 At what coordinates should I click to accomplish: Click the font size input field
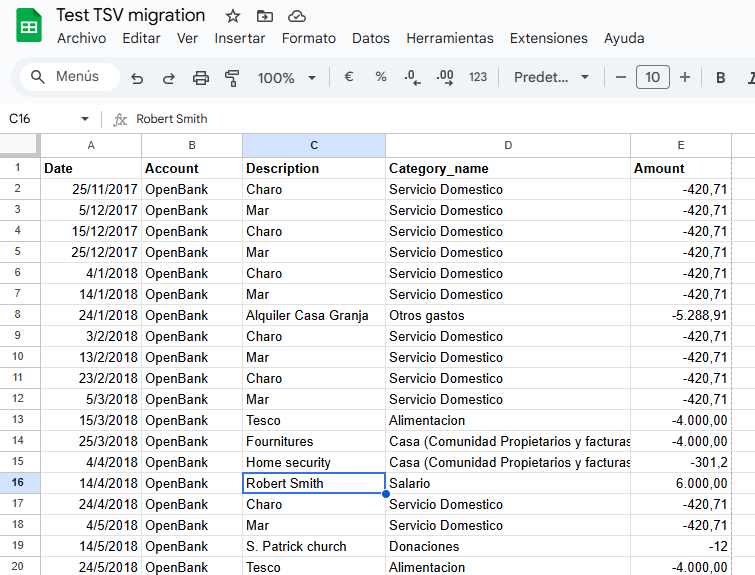(x=652, y=77)
